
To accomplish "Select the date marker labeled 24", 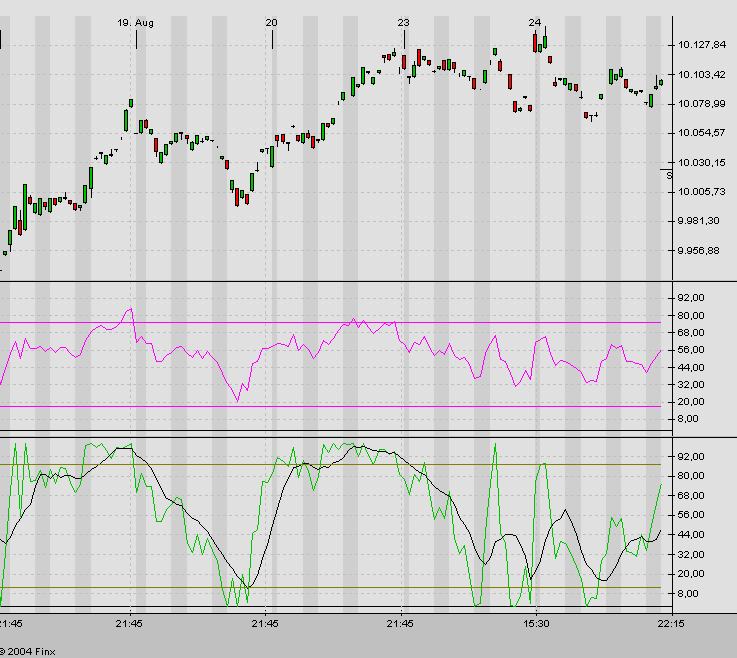I will coord(535,22).
